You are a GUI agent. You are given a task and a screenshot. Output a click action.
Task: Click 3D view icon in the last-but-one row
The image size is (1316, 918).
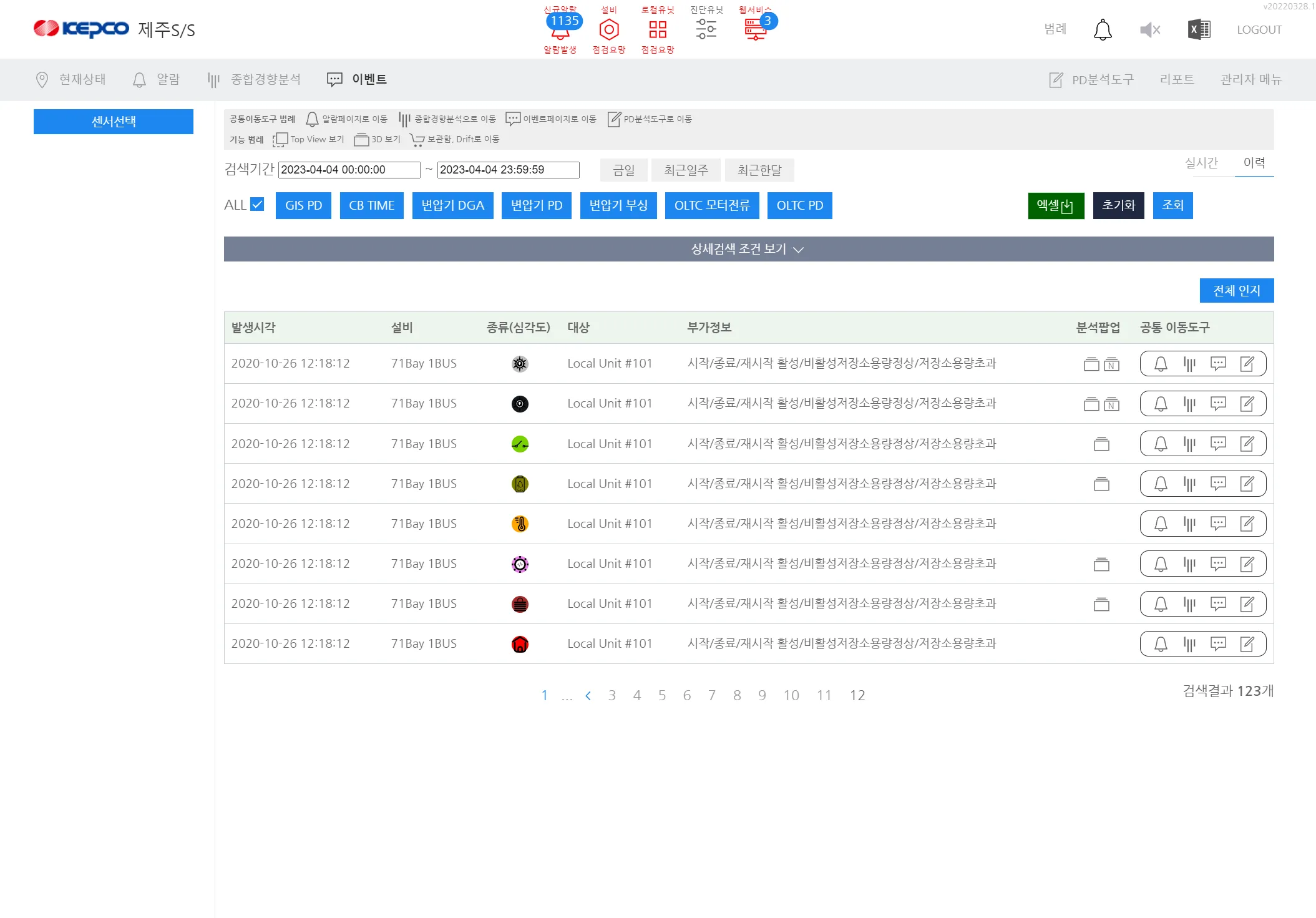(1101, 604)
